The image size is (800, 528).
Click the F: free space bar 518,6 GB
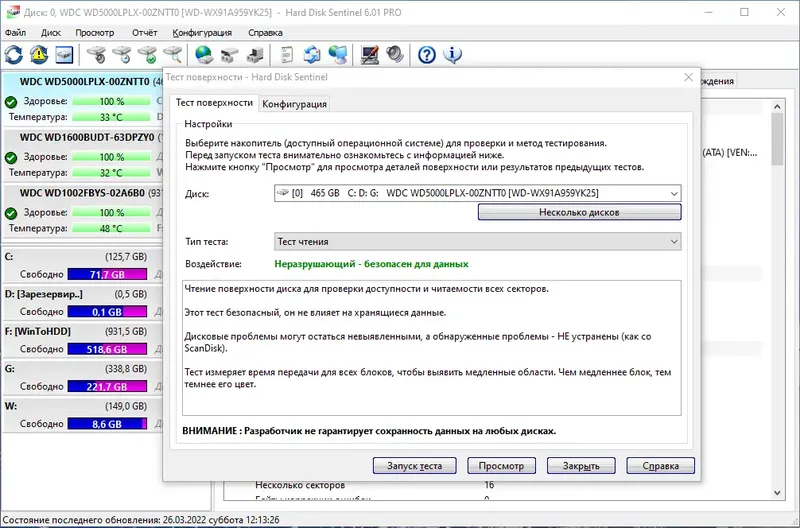click(x=107, y=349)
